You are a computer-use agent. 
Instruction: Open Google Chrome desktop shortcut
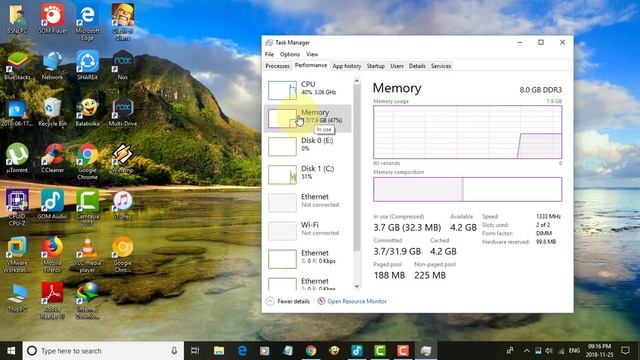[87, 162]
